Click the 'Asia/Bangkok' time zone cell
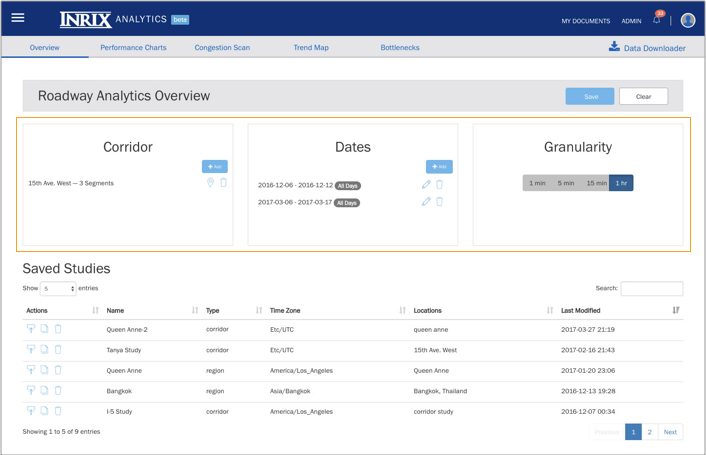 [290, 391]
